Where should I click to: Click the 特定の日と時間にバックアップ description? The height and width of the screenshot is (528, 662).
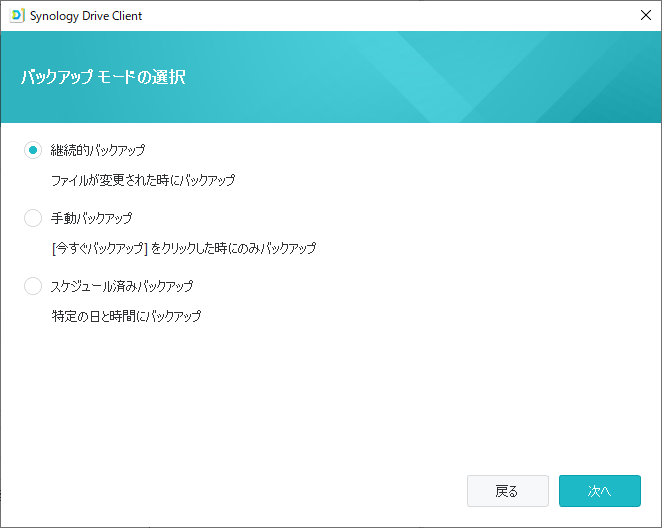coord(126,316)
